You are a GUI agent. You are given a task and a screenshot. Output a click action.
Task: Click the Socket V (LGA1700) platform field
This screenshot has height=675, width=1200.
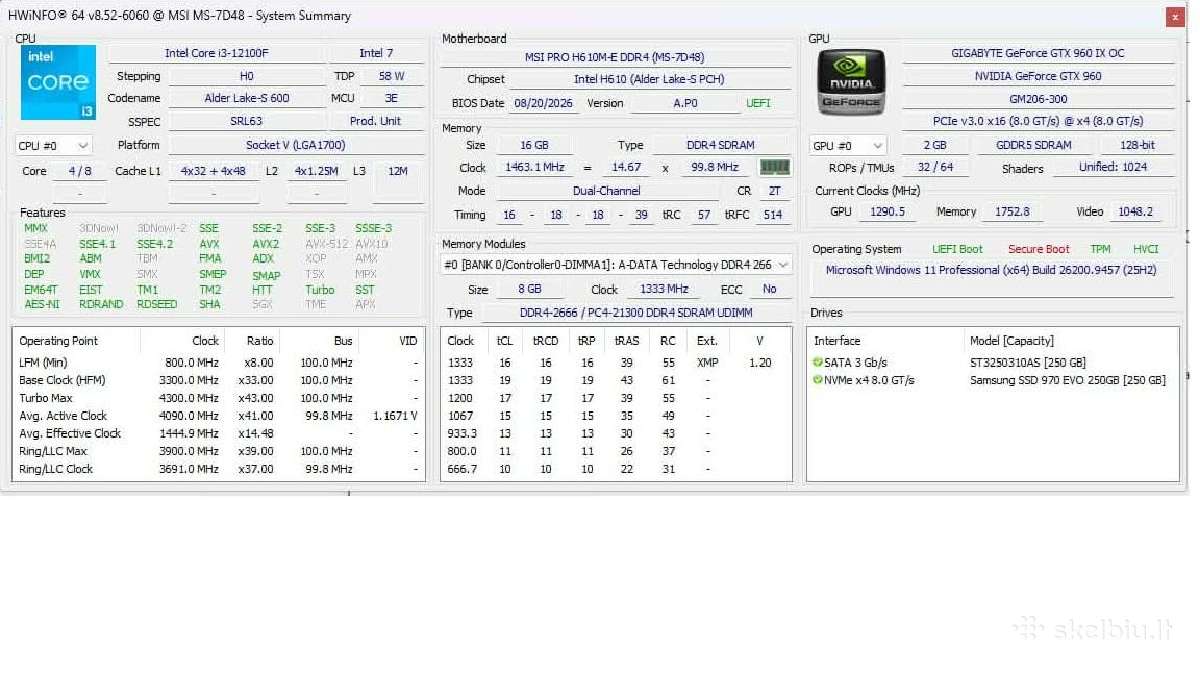tap(295, 145)
